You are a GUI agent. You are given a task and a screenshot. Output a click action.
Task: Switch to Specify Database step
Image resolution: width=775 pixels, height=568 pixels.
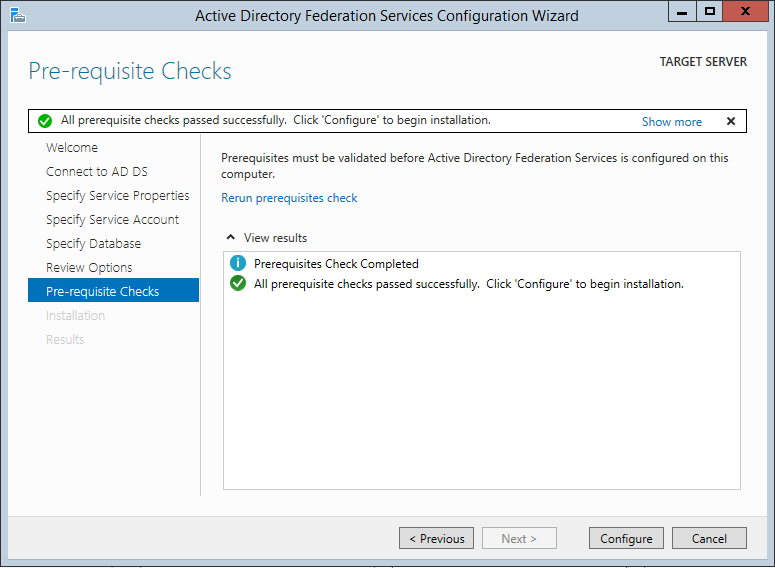93,244
